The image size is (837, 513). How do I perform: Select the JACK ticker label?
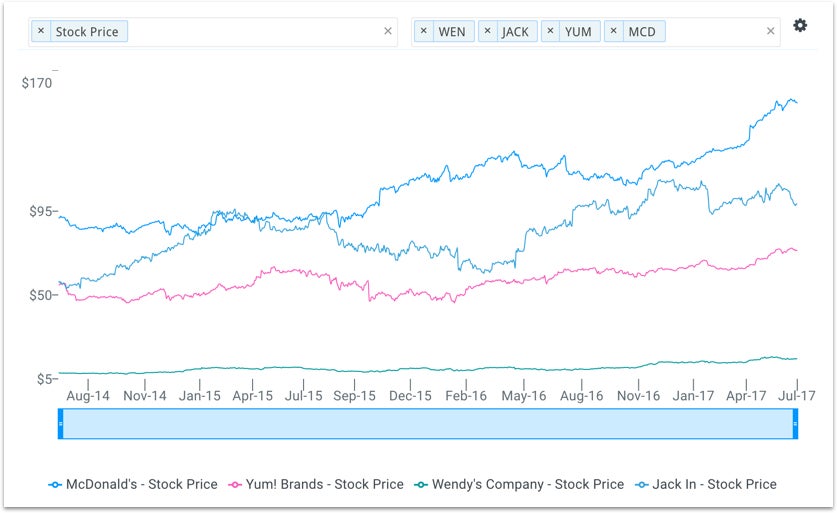tap(515, 31)
